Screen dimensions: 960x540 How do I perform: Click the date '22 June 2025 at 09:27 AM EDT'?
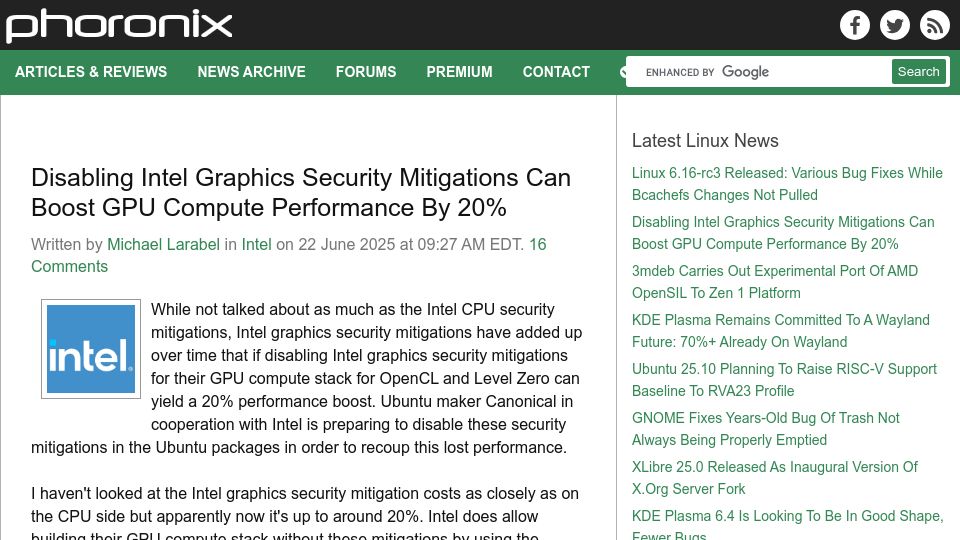(411, 244)
